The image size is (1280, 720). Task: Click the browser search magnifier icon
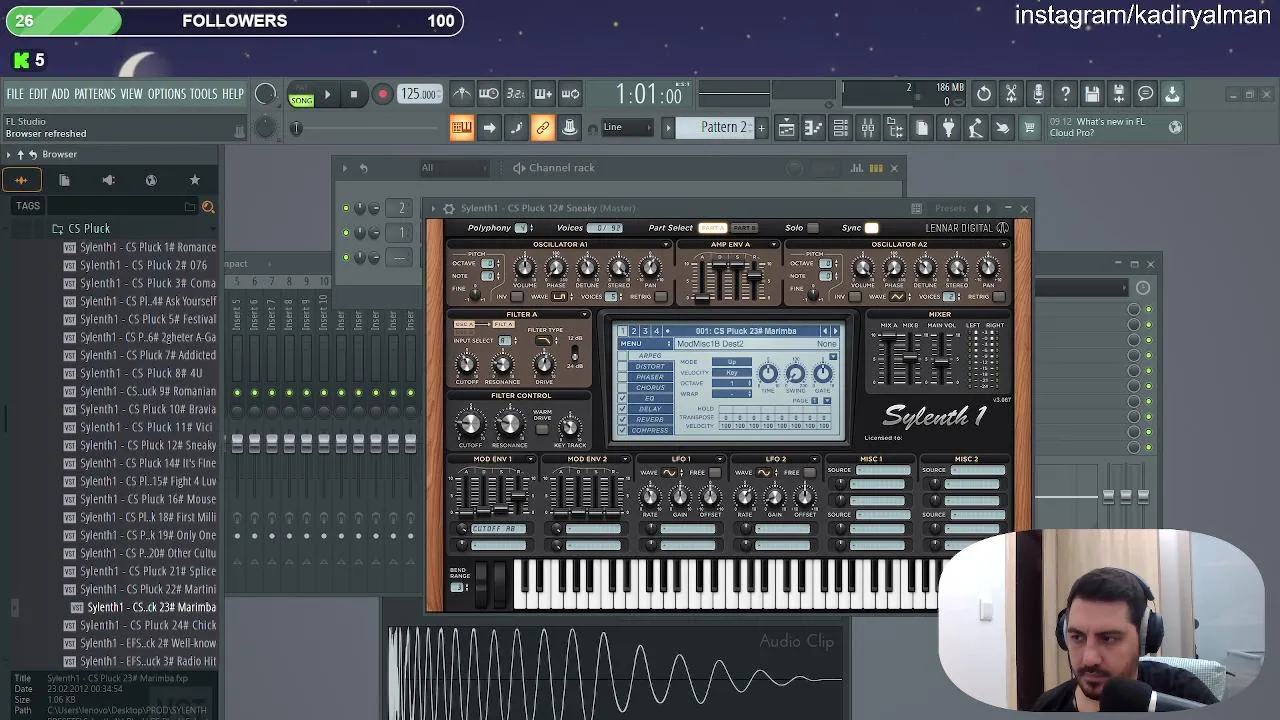point(208,207)
